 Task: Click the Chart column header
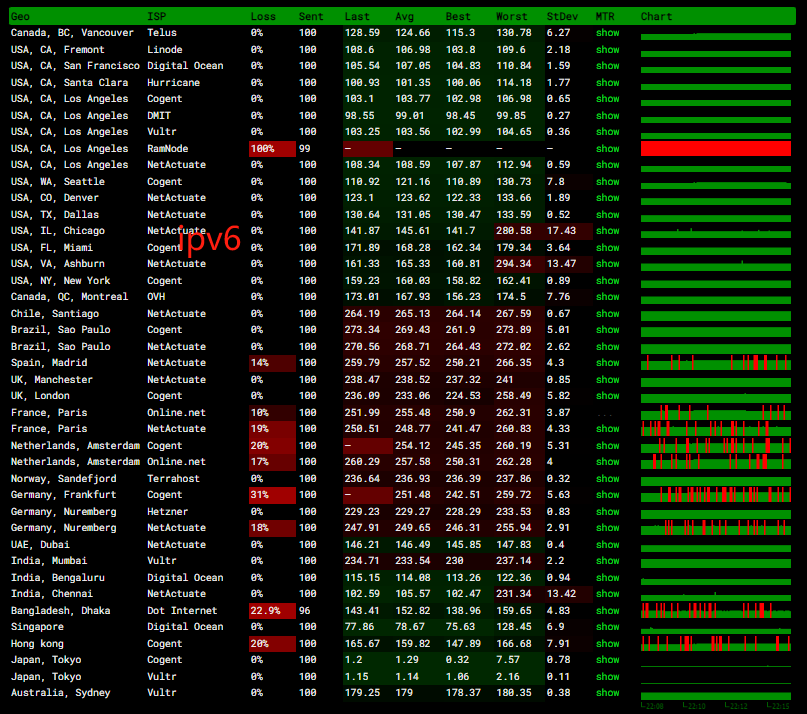click(656, 16)
